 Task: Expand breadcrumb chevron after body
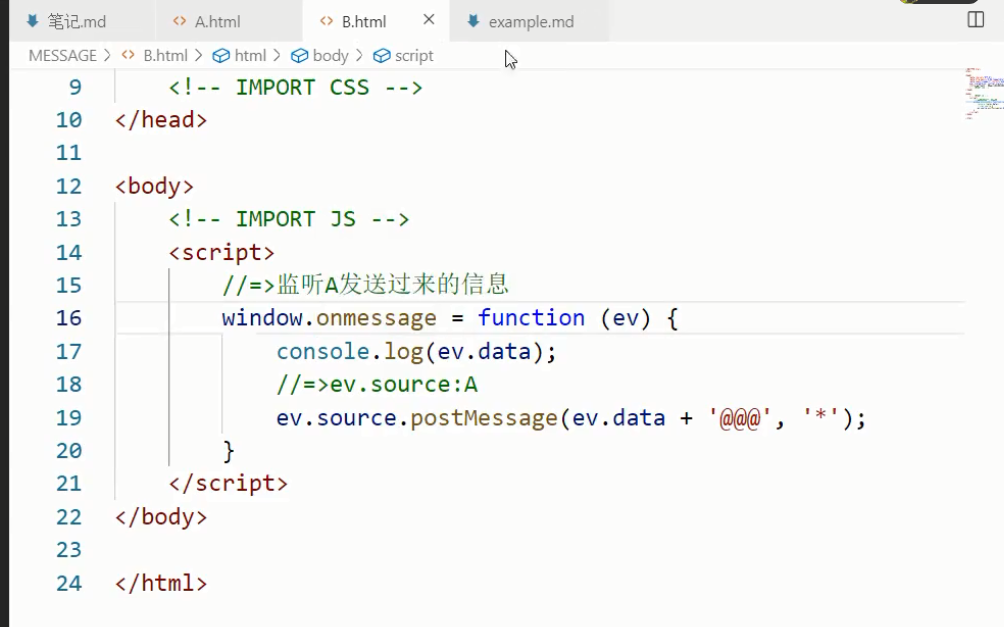coord(359,56)
